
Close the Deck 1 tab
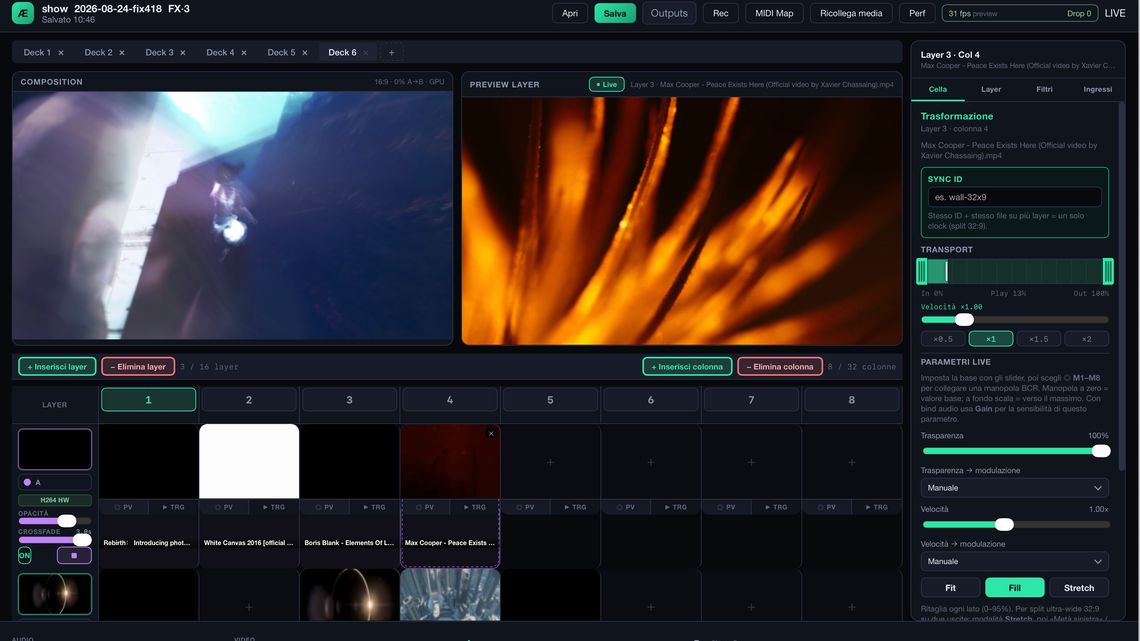pyautogui.click(x=61, y=53)
